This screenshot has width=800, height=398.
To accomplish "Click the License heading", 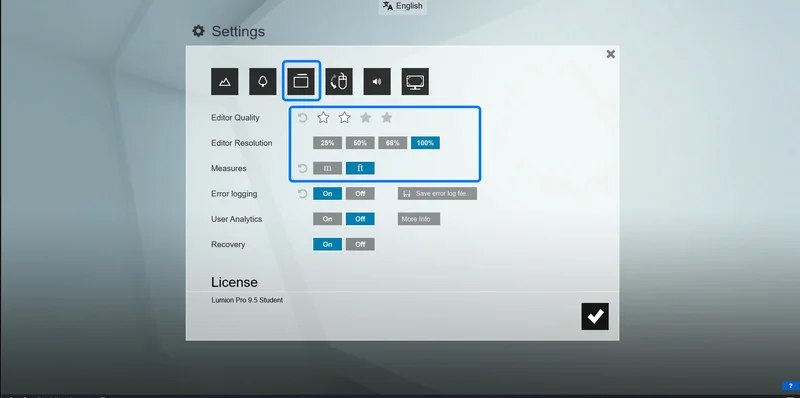I will click(x=234, y=282).
